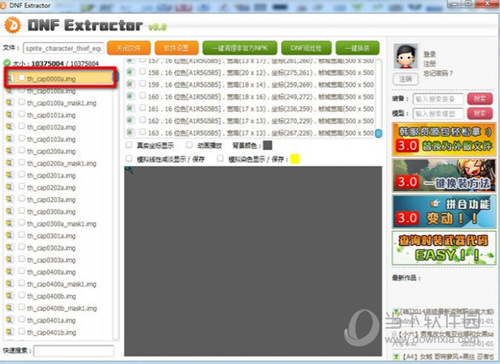The width and height of the screenshot is (500, 364).
Task: Click the green image icon of frame 160
Action: (x=130, y=96)
